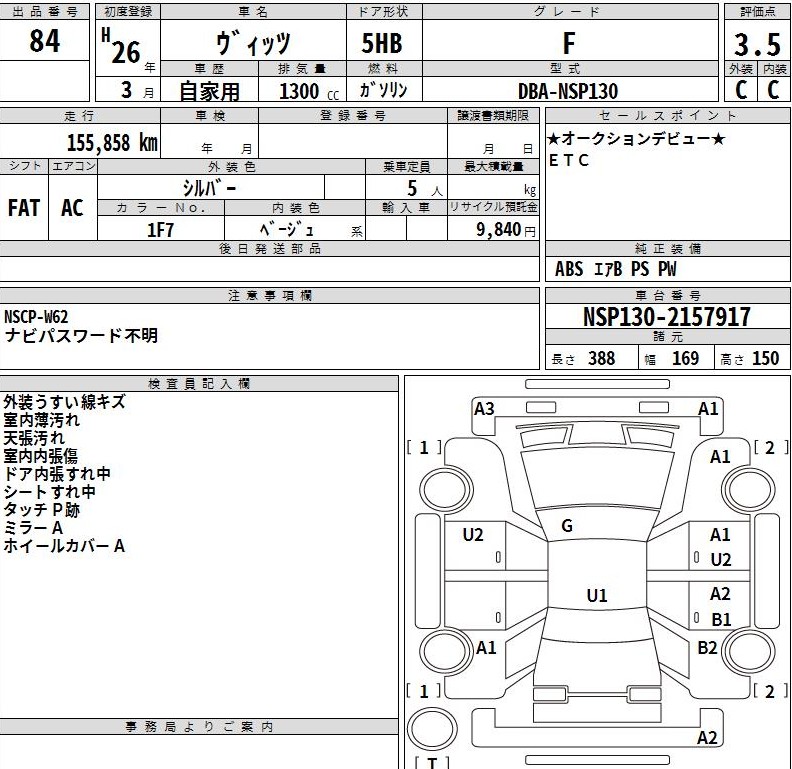Select the recycle deposit 9,840円
This screenshot has width=792, height=769.
point(506,230)
